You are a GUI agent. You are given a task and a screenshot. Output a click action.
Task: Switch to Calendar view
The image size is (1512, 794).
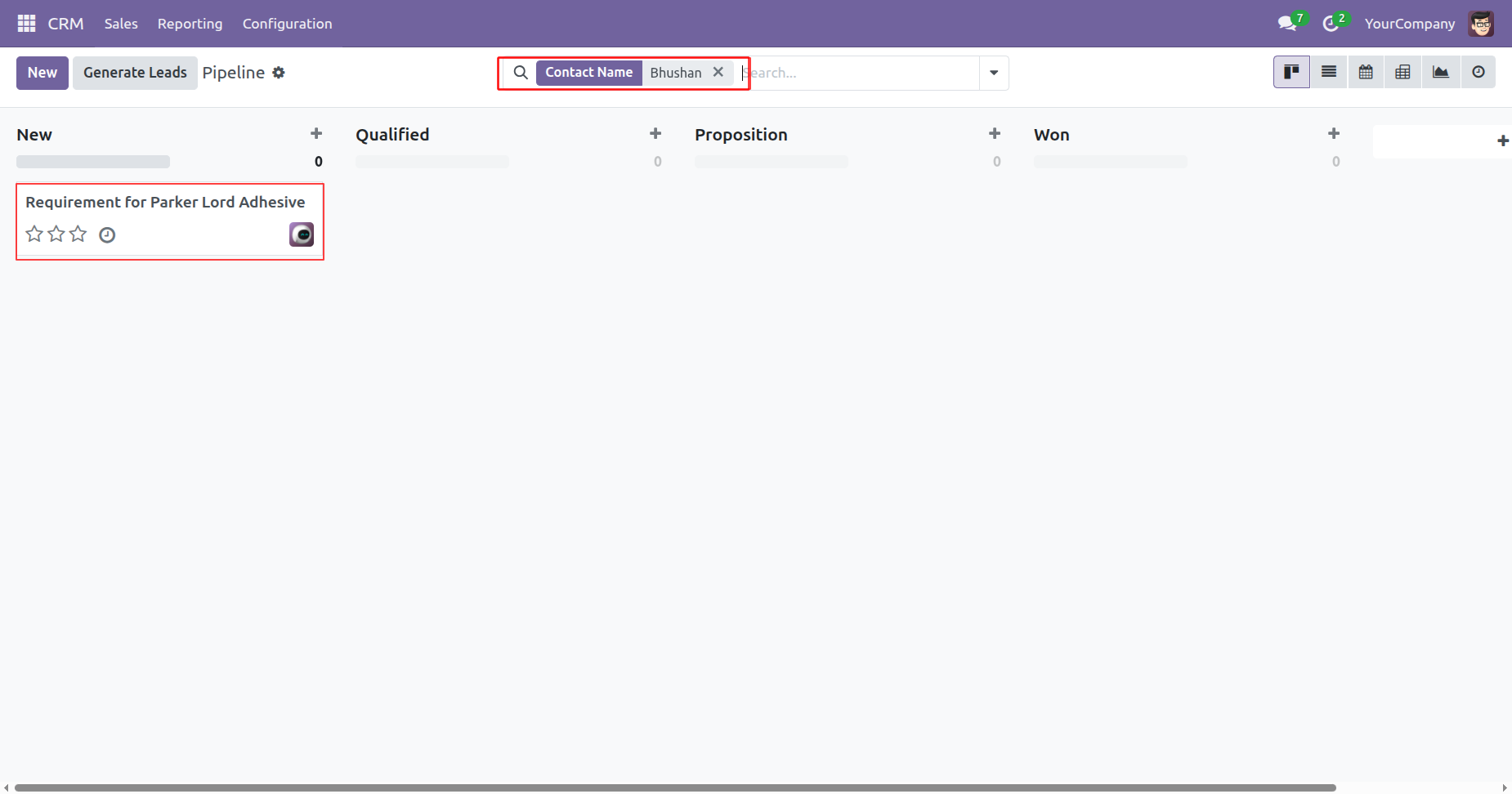tap(1366, 72)
